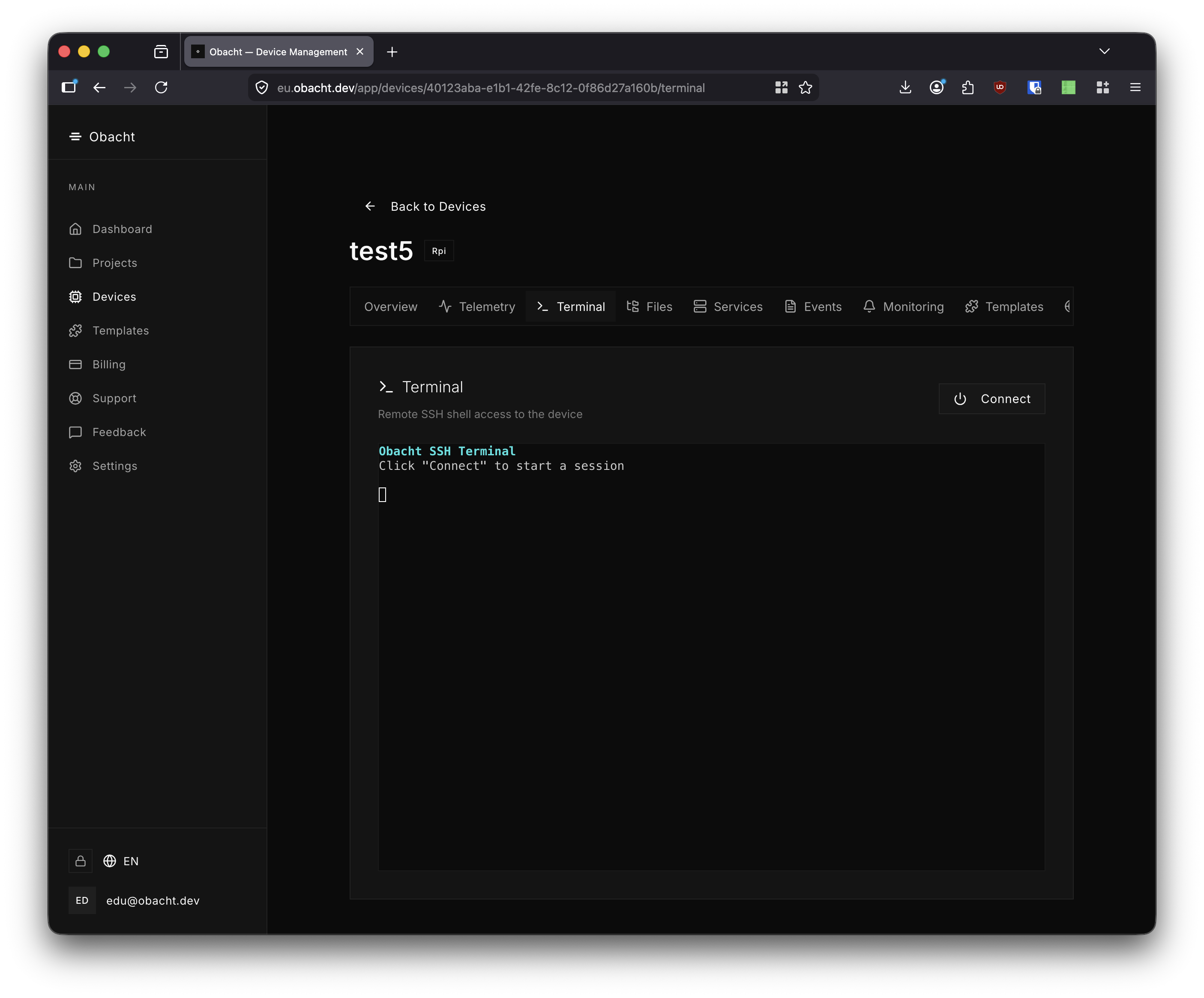Expand the list all tabs chevron
1204x998 pixels.
[x=1104, y=51]
